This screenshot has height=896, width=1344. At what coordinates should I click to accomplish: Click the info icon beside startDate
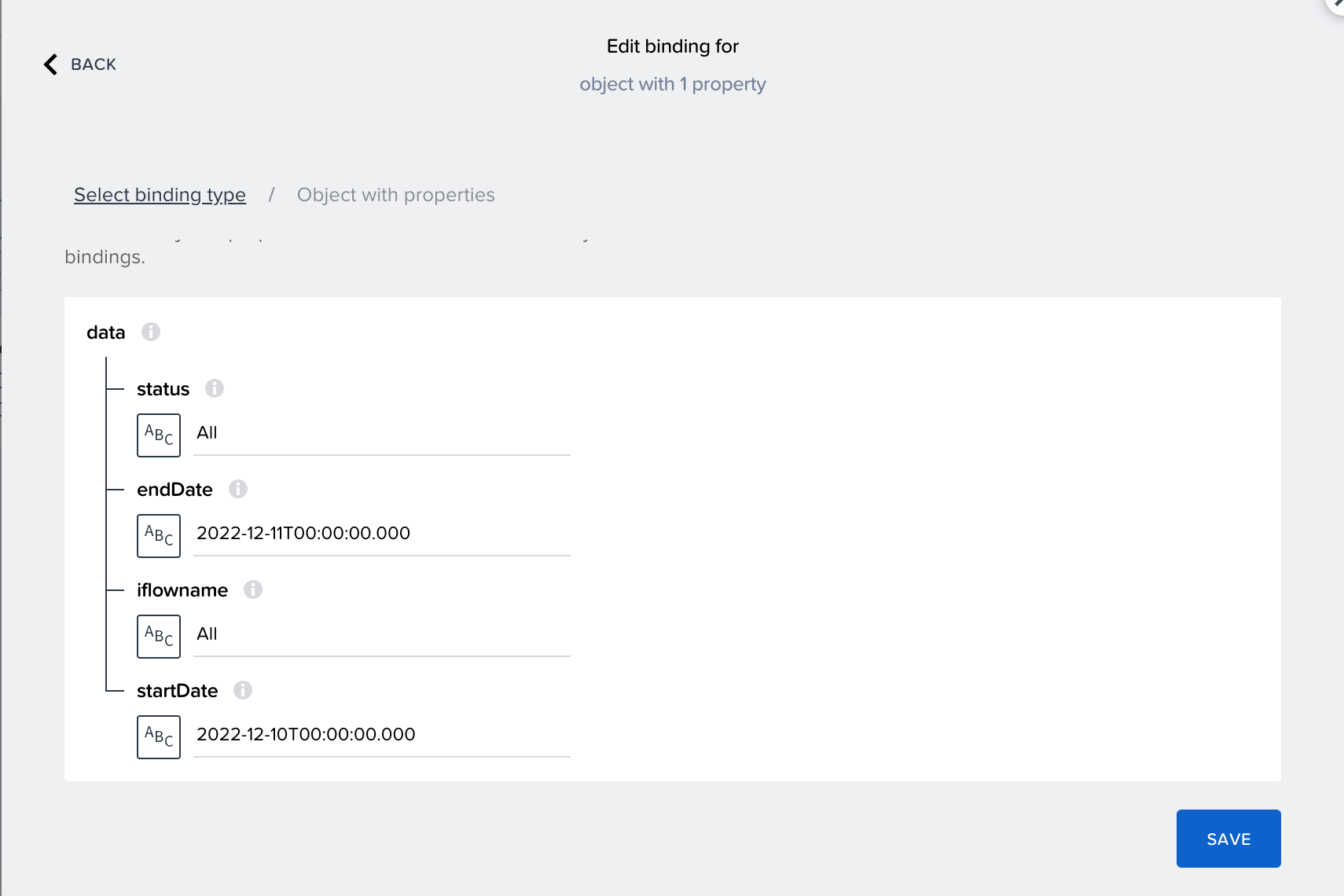244,690
